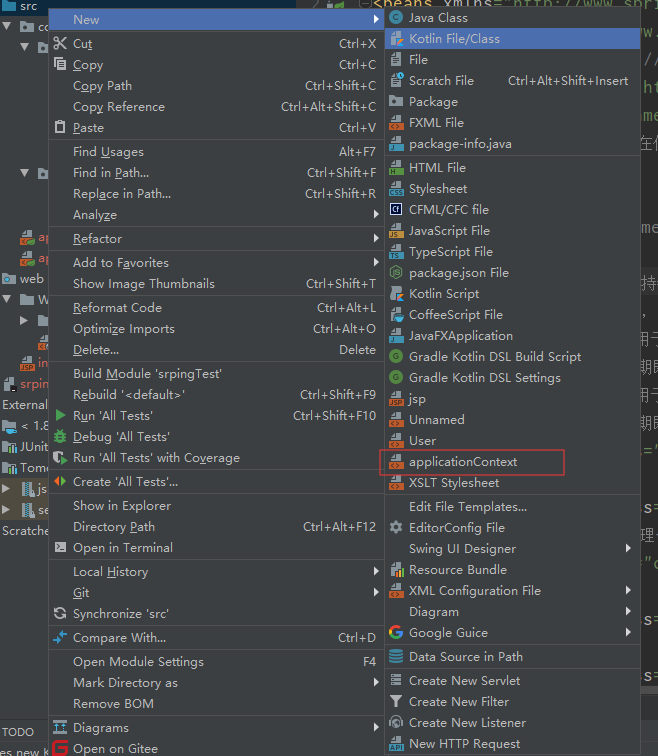Viewport: 658px width, 756px height.
Task: Select the User file template
Action: coord(512,441)
